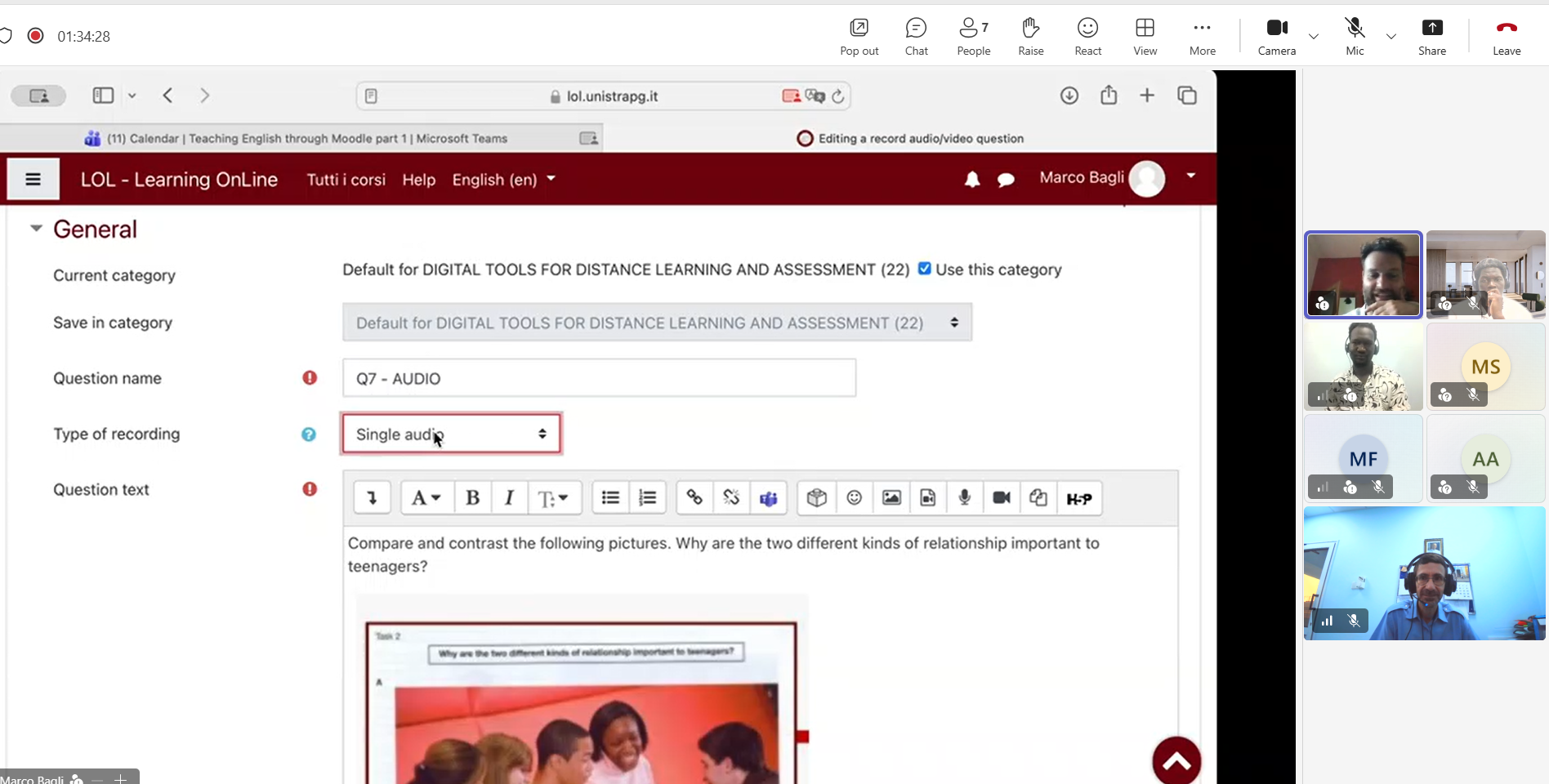Open Tutti i corsi menu item
This screenshot has width=1549, height=784.
tap(346, 180)
